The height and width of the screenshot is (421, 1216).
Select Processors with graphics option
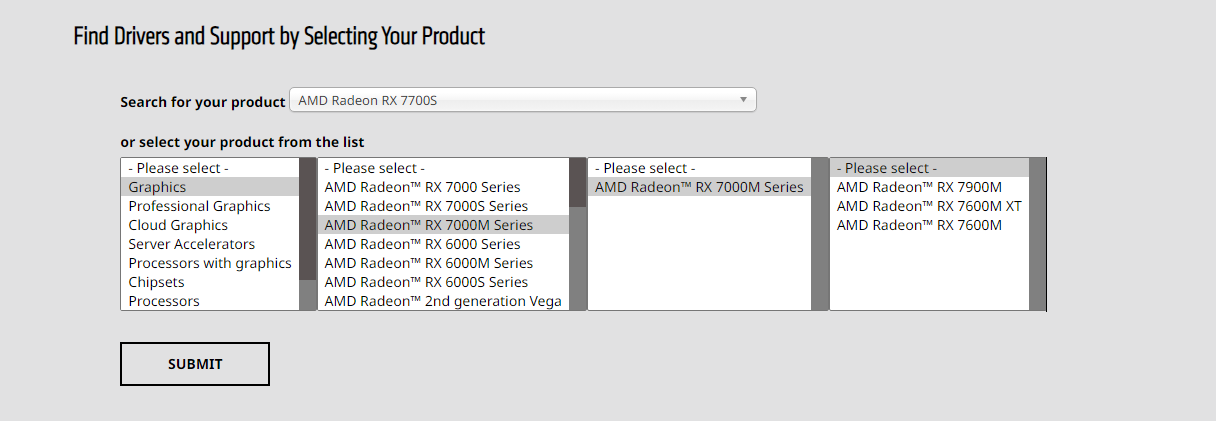[210, 263]
